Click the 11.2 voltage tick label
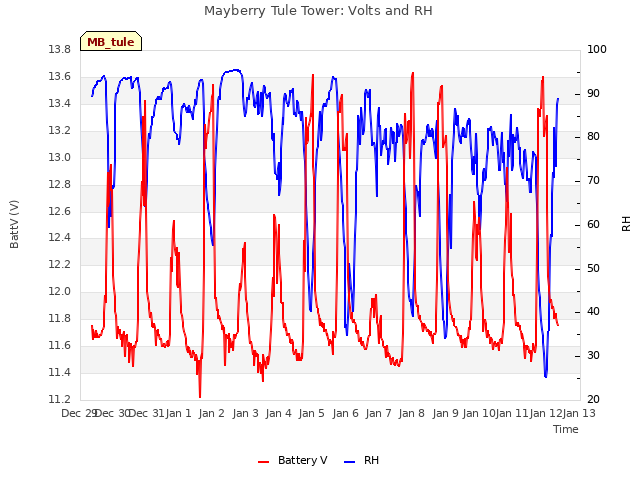This screenshot has width=640, height=480. coord(60,399)
